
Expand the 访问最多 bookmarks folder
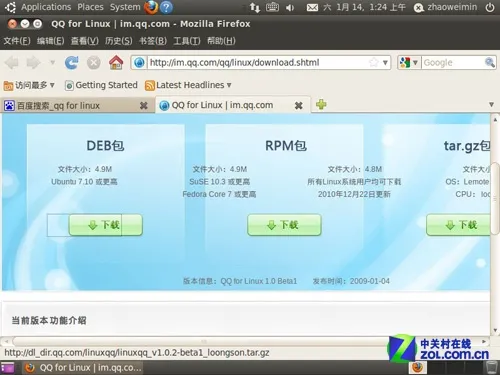click(29, 85)
